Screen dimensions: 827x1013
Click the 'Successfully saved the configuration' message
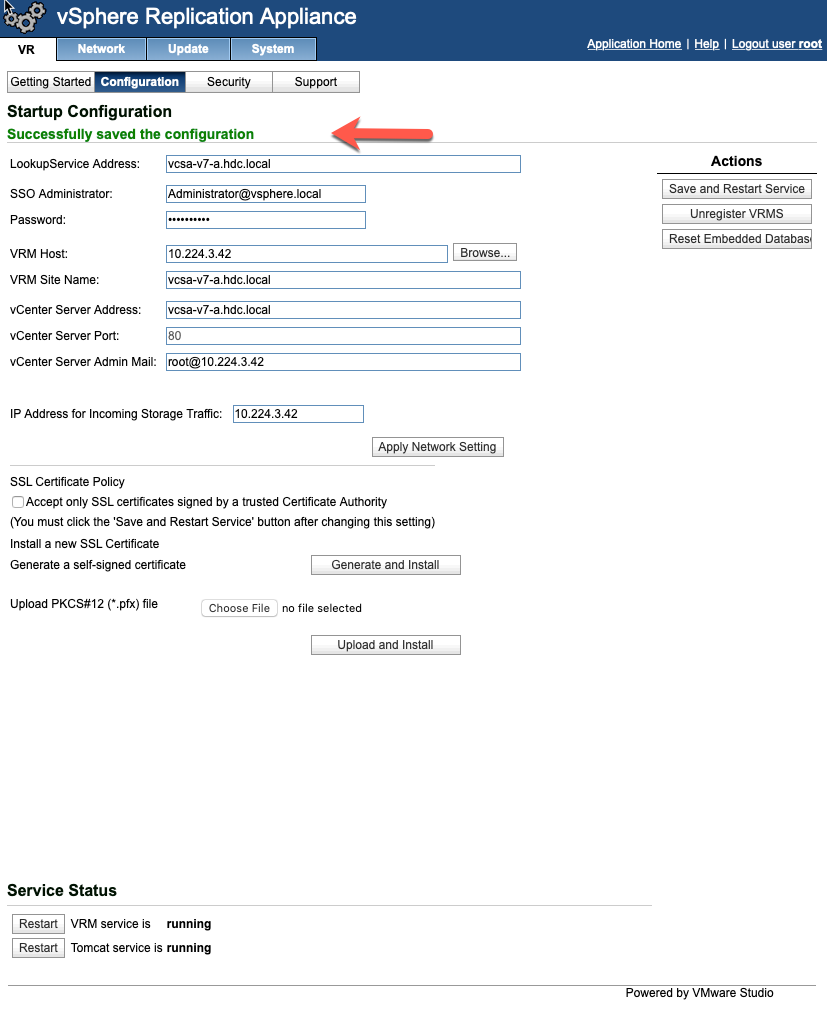click(x=131, y=134)
